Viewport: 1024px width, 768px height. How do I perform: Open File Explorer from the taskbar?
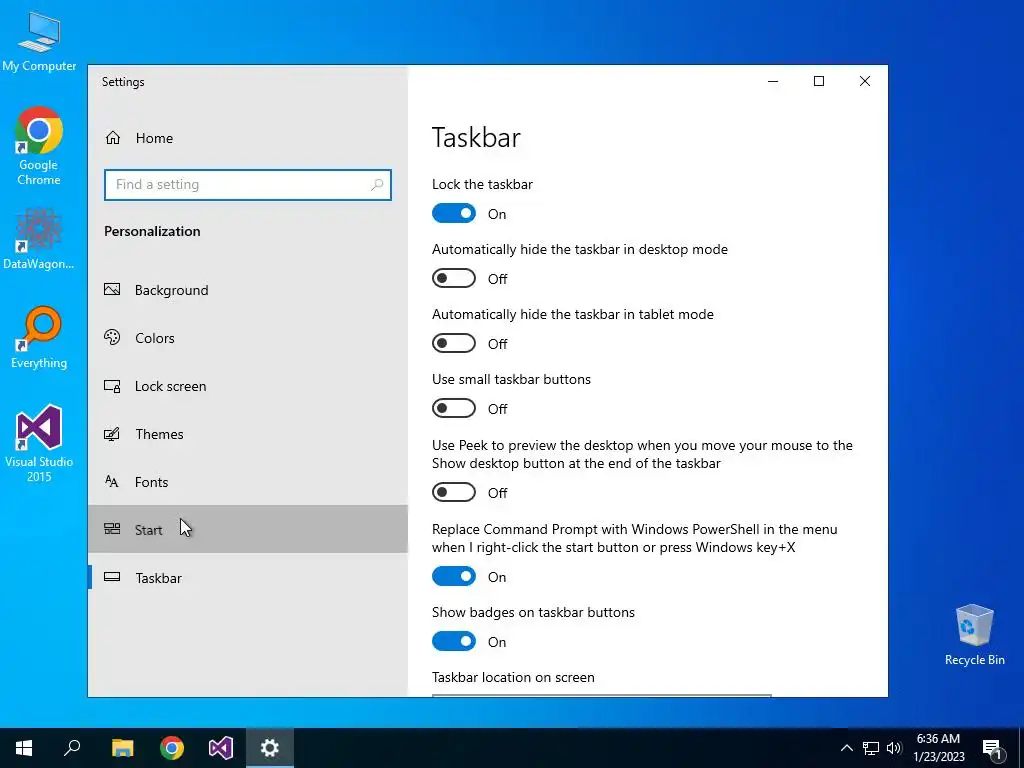click(122, 748)
